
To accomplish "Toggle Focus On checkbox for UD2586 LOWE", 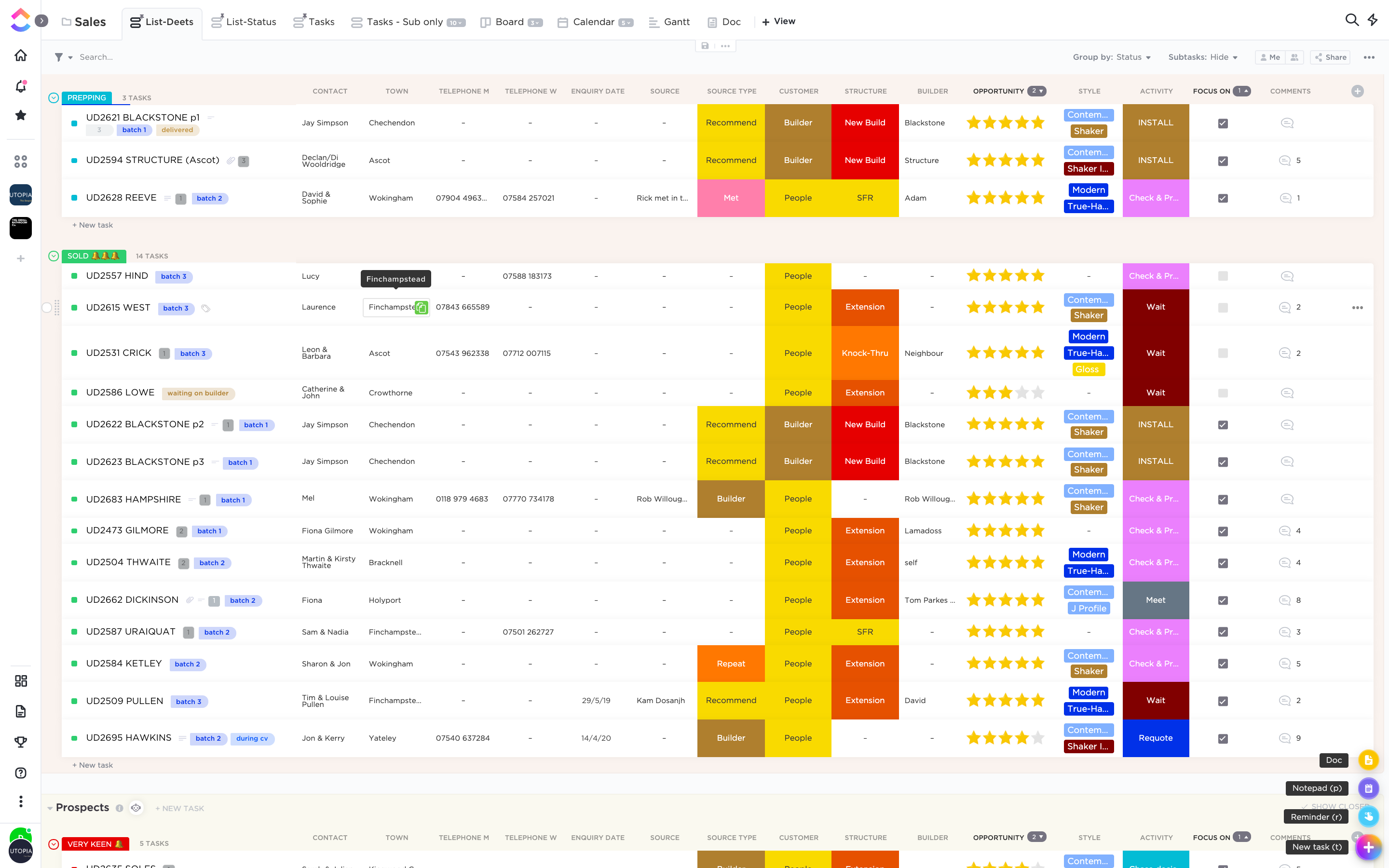I will 1223,393.
